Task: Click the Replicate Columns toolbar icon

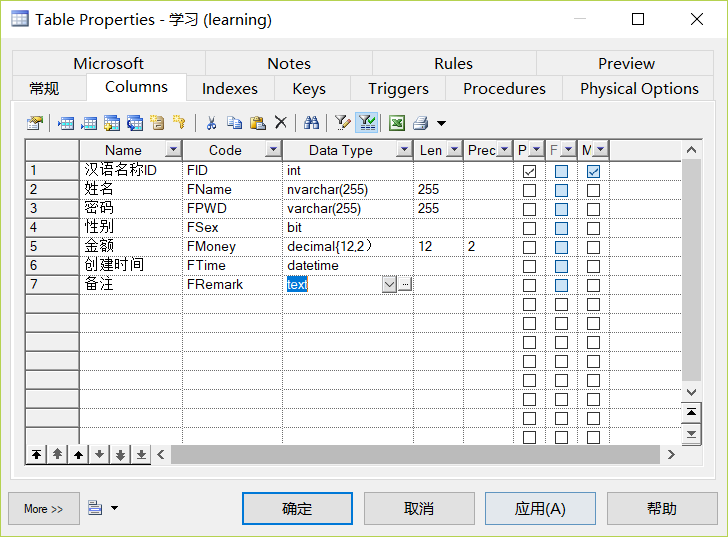Action: pos(135,123)
